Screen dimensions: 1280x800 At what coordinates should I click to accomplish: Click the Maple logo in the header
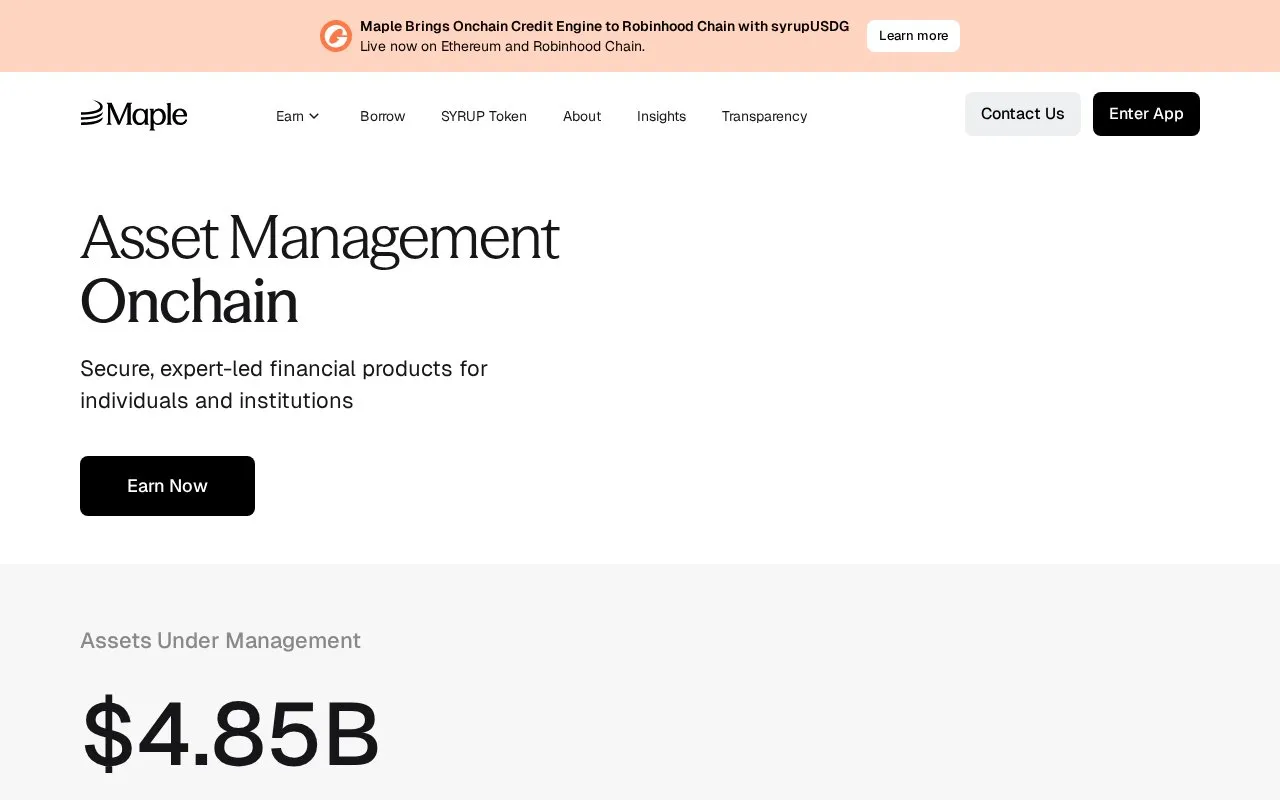(x=134, y=115)
